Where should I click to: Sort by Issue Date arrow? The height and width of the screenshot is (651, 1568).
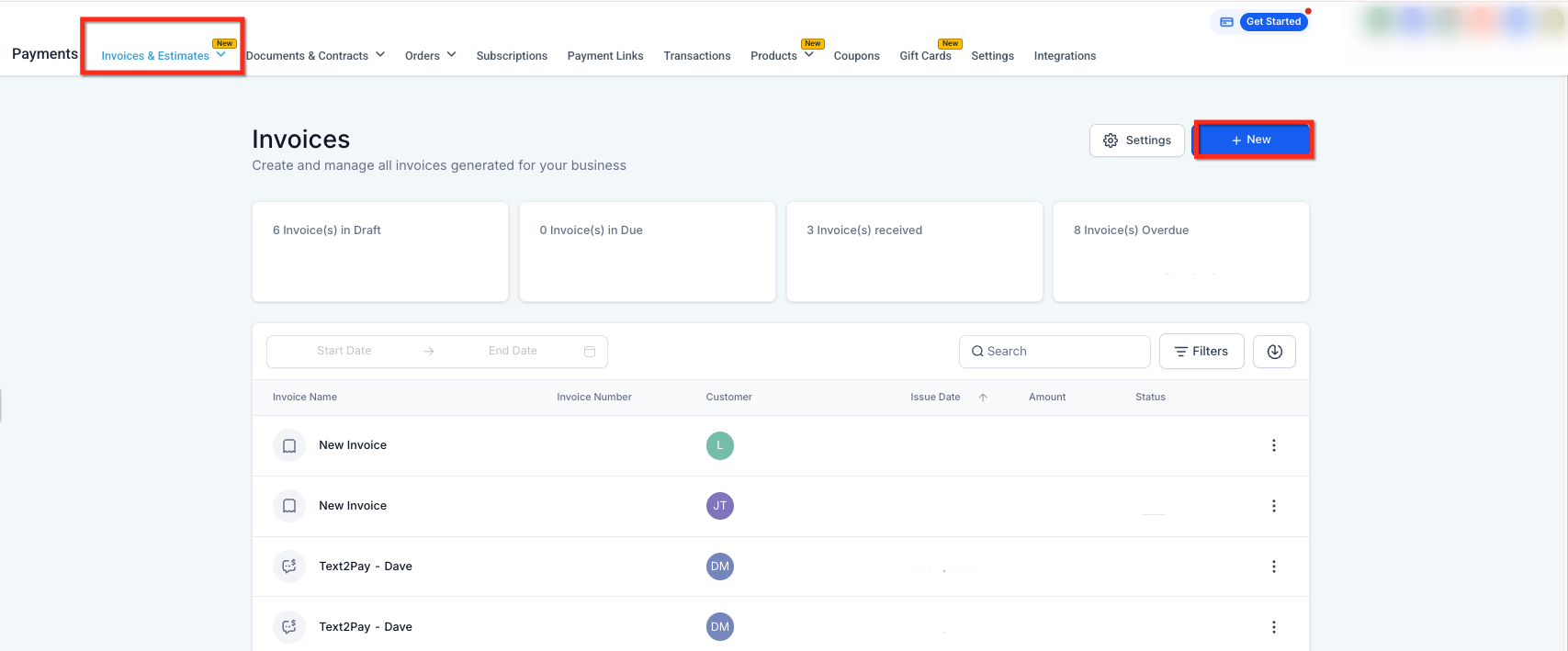click(983, 398)
